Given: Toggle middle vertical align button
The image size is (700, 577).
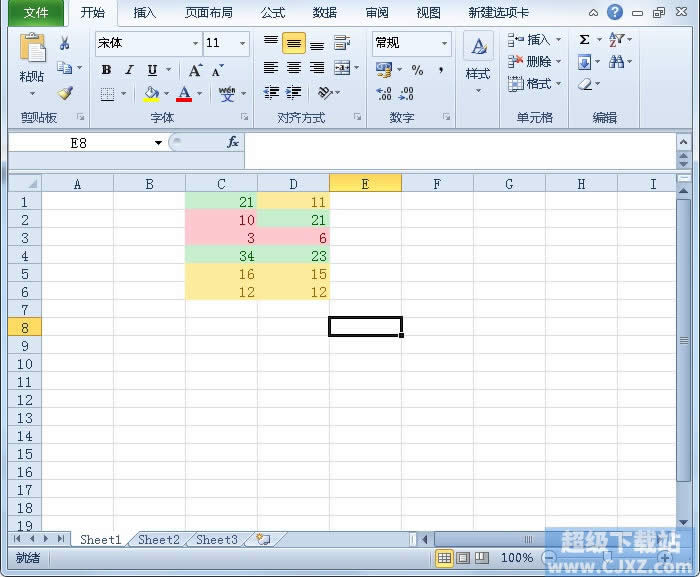Looking at the screenshot, I should point(294,43).
